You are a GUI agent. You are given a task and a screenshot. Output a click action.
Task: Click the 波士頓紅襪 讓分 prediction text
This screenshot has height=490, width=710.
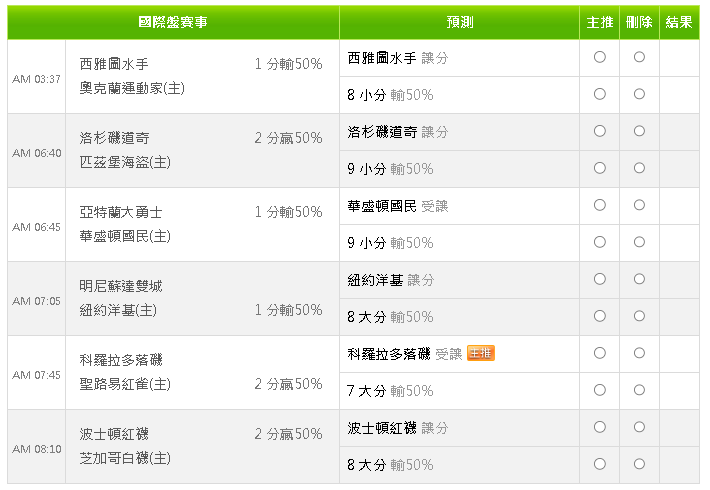coord(398,428)
